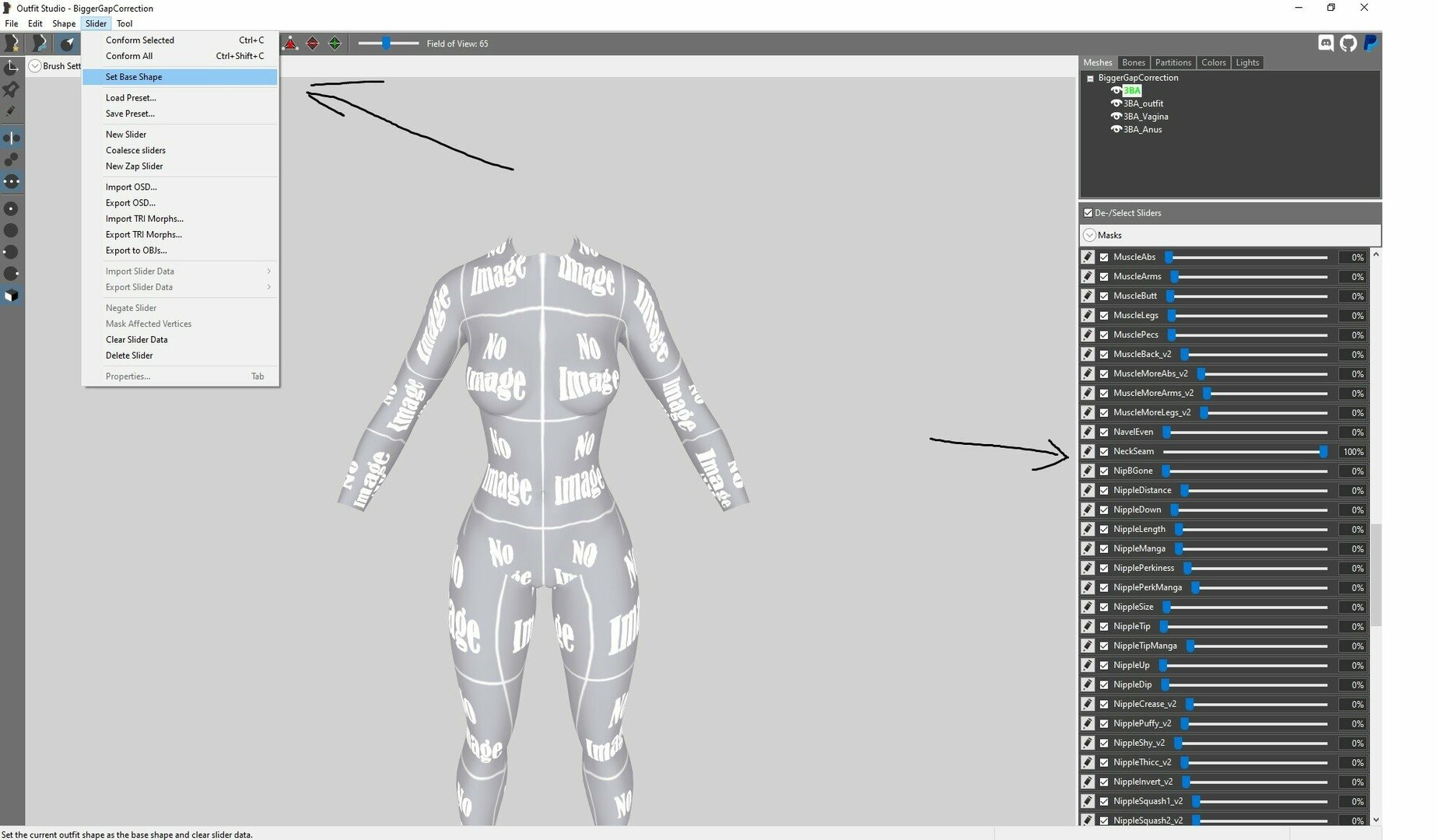The height and width of the screenshot is (840, 1437).
Task: Switch to the Partitions tab
Action: pos(1173,62)
